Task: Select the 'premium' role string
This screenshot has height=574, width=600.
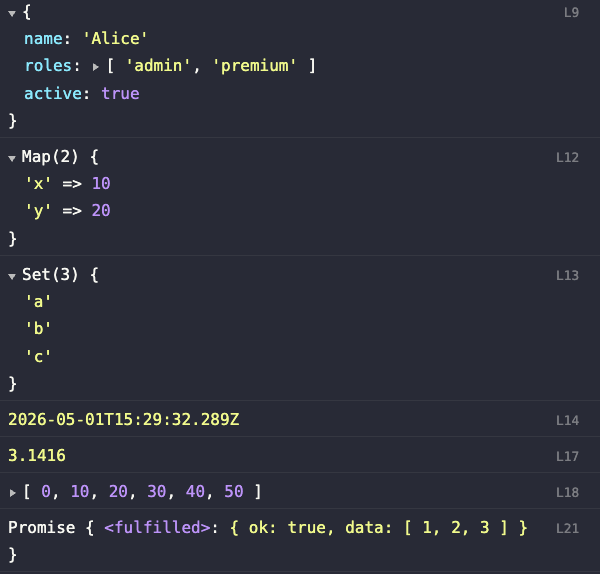Action: [254, 66]
